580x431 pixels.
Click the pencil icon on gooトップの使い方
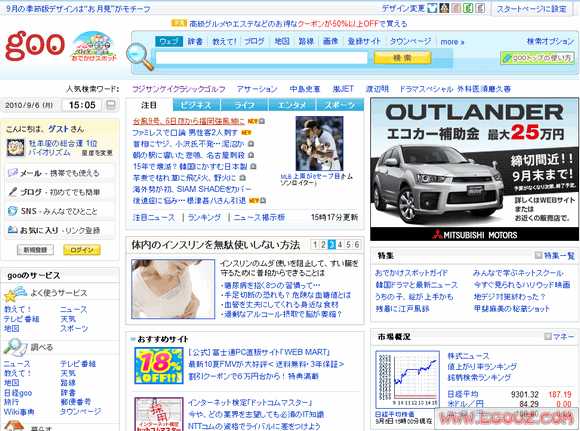pyautogui.click(x=506, y=58)
